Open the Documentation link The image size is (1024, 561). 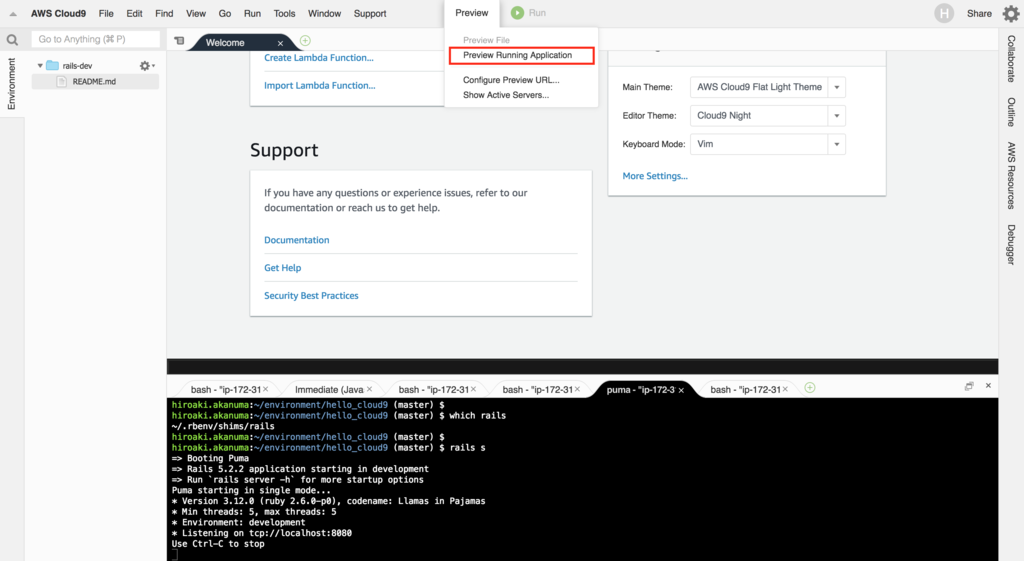coord(296,240)
